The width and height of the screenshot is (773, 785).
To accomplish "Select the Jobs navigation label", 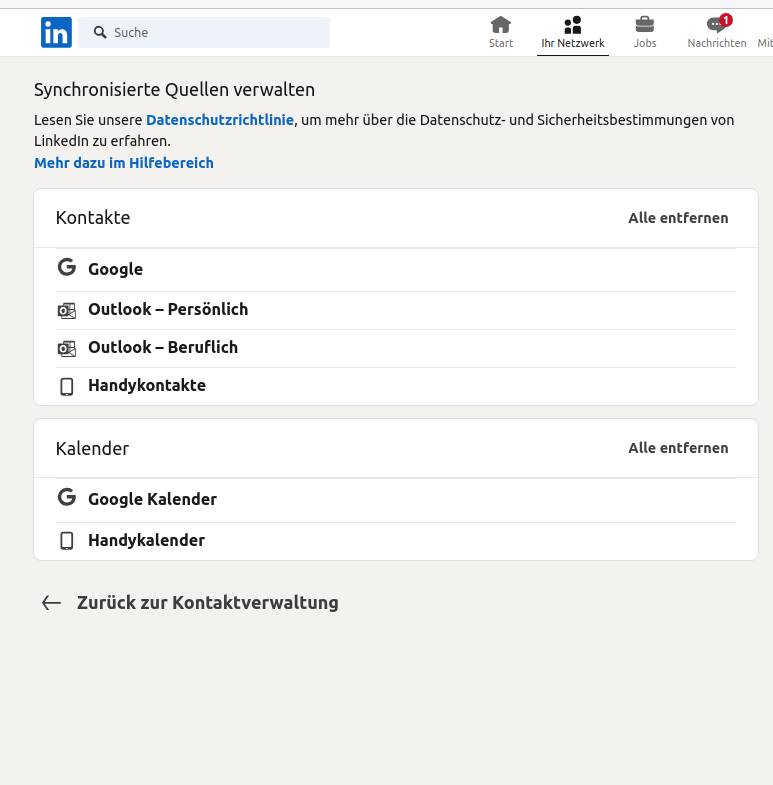I will pos(645,44).
